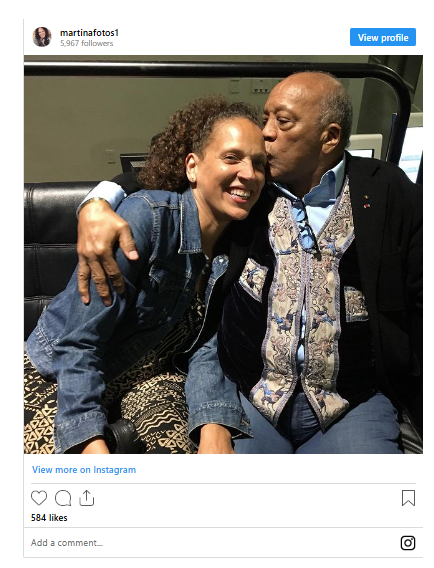Viewport: 434px width, 568px height.
Task: Open the embedded photo of the post
Action: tap(223, 254)
